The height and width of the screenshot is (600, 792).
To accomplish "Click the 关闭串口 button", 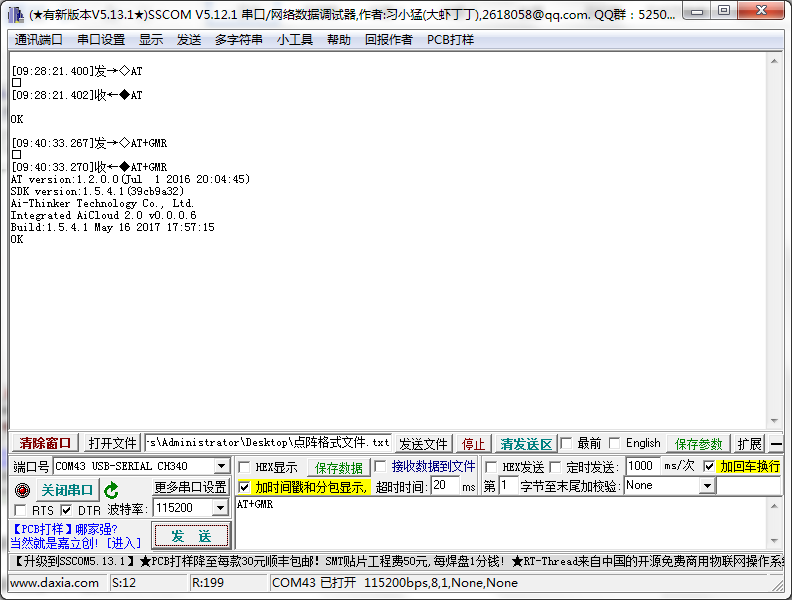I will click(x=67, y=490).
